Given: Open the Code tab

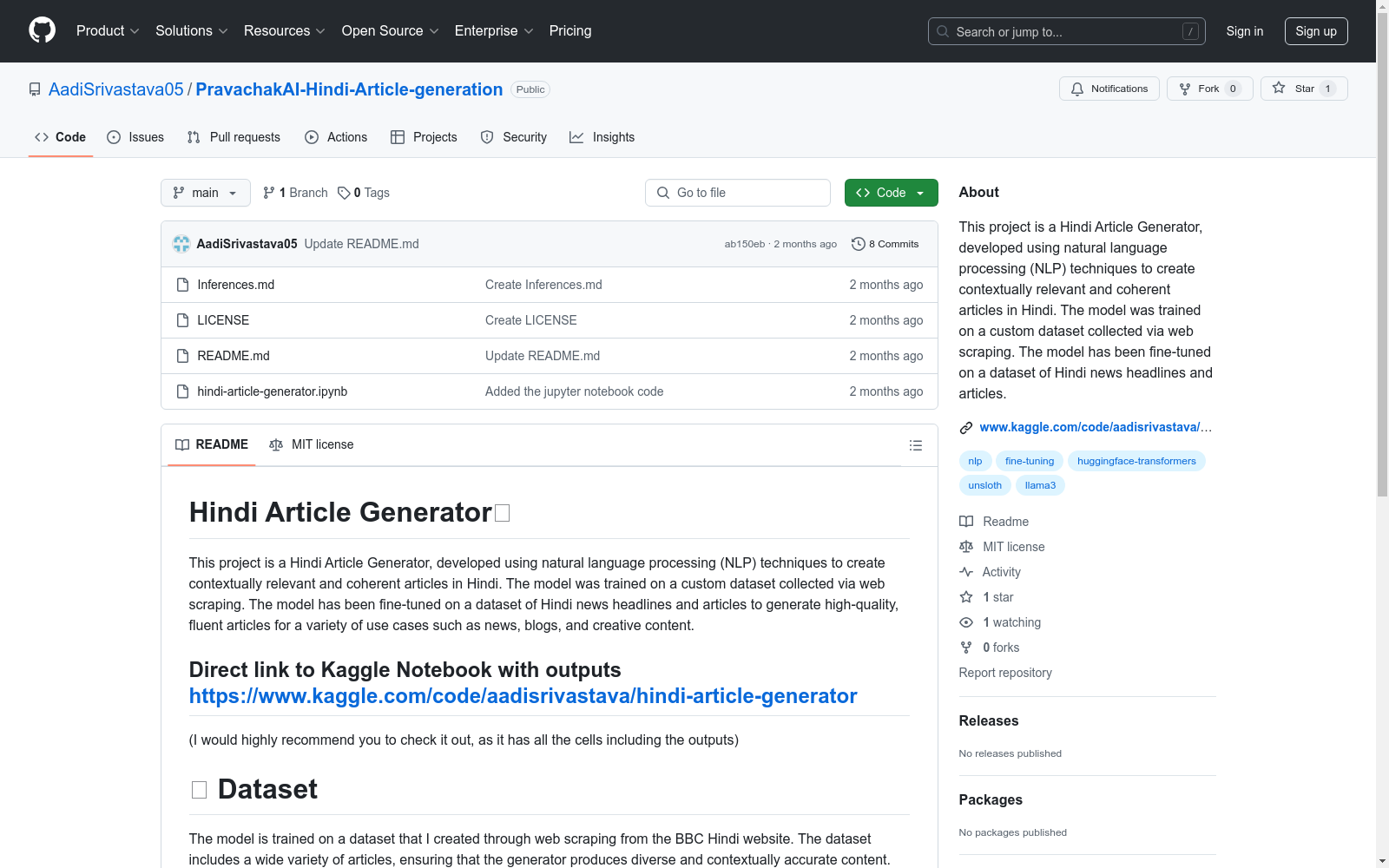Looking at the screenshot, I should (x=61, y=137).
